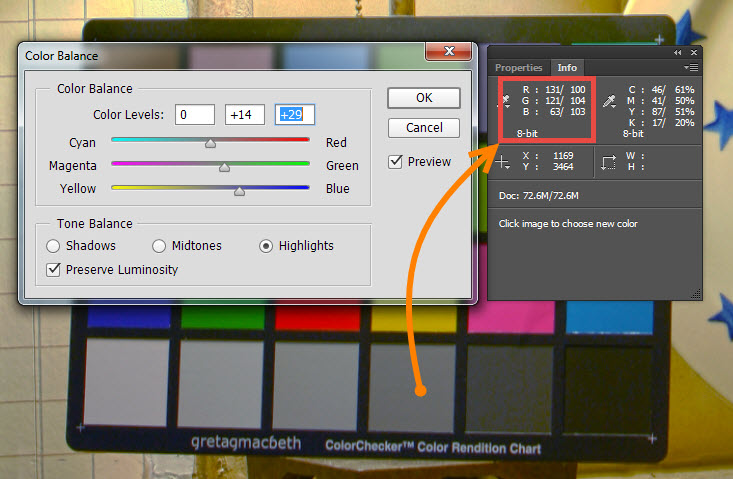
Task: Click the width/height transform icon
Action: click(608, 162)
